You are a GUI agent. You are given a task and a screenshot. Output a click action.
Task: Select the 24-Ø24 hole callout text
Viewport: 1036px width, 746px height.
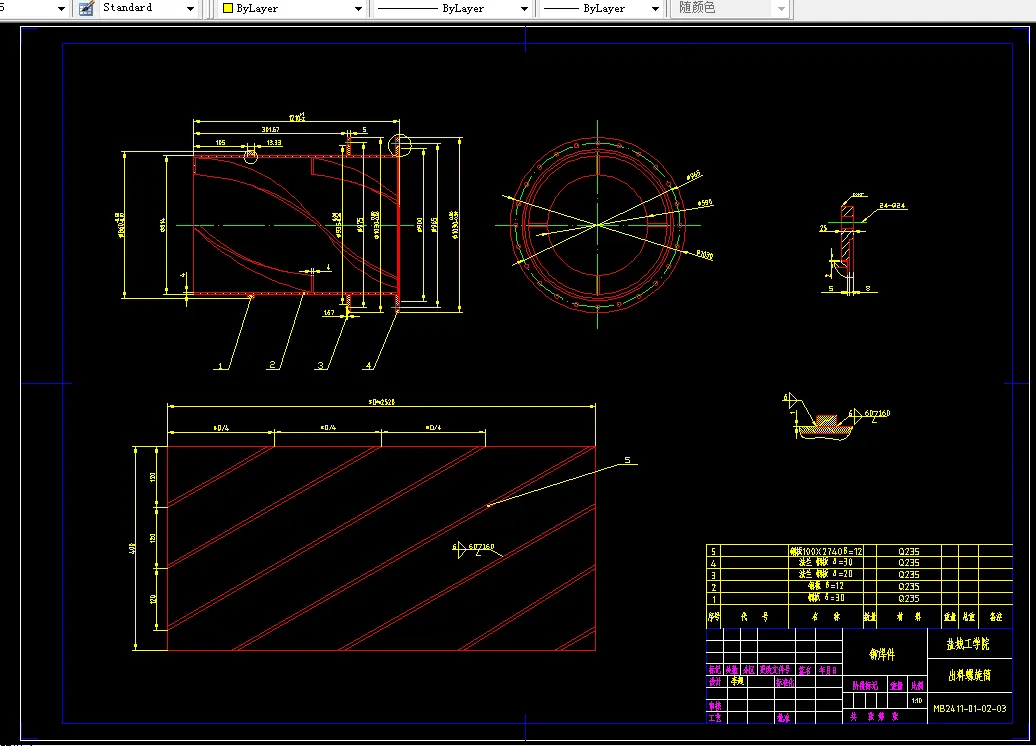[x=893, y=205]
